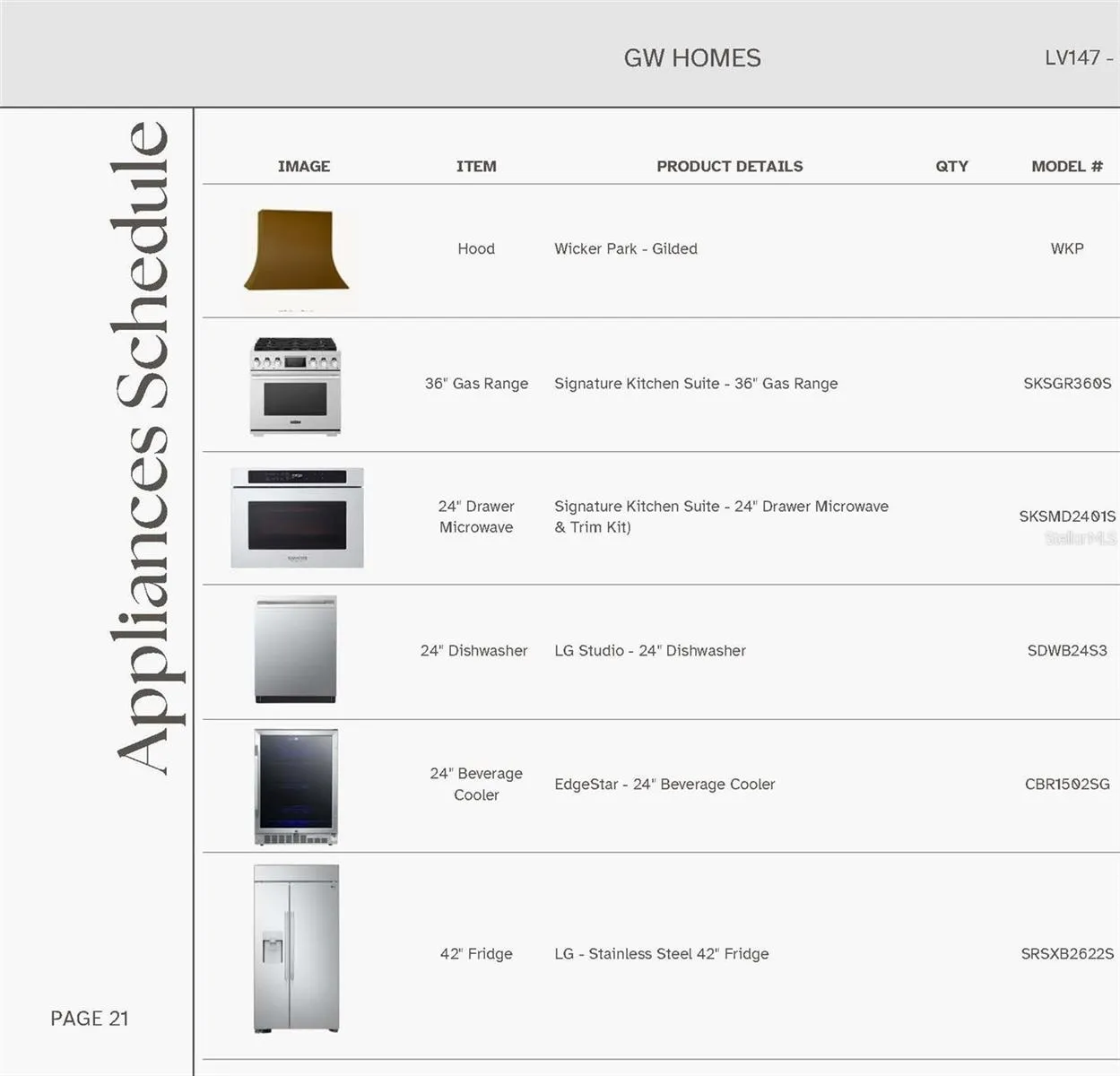Viewport: 1120px width, 1076px height.
Task: Click the beverage cooler product photo
Action: [x=296, y=786]
